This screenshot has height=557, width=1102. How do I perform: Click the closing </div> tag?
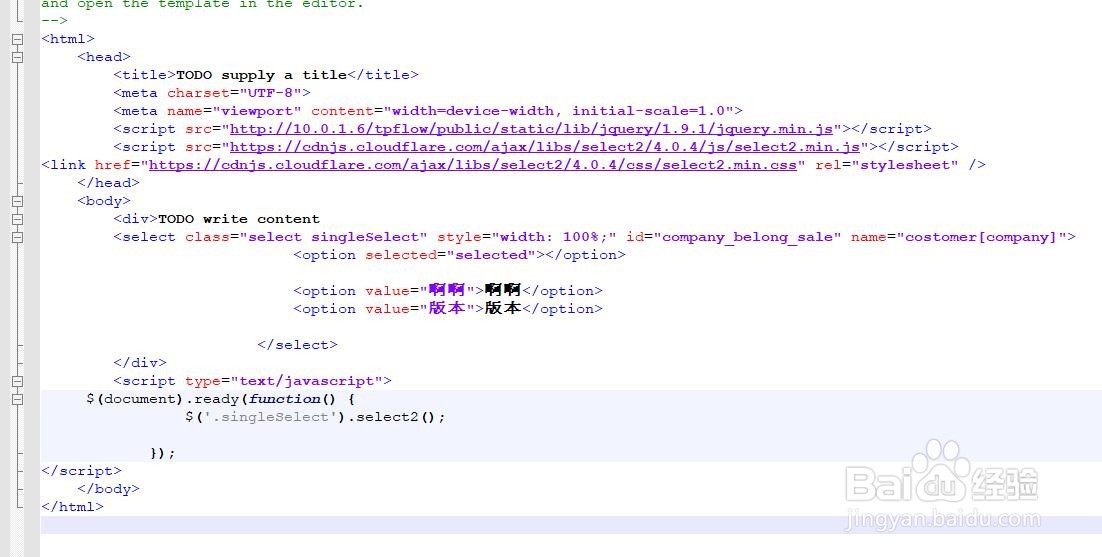click(x=140, y=363)
